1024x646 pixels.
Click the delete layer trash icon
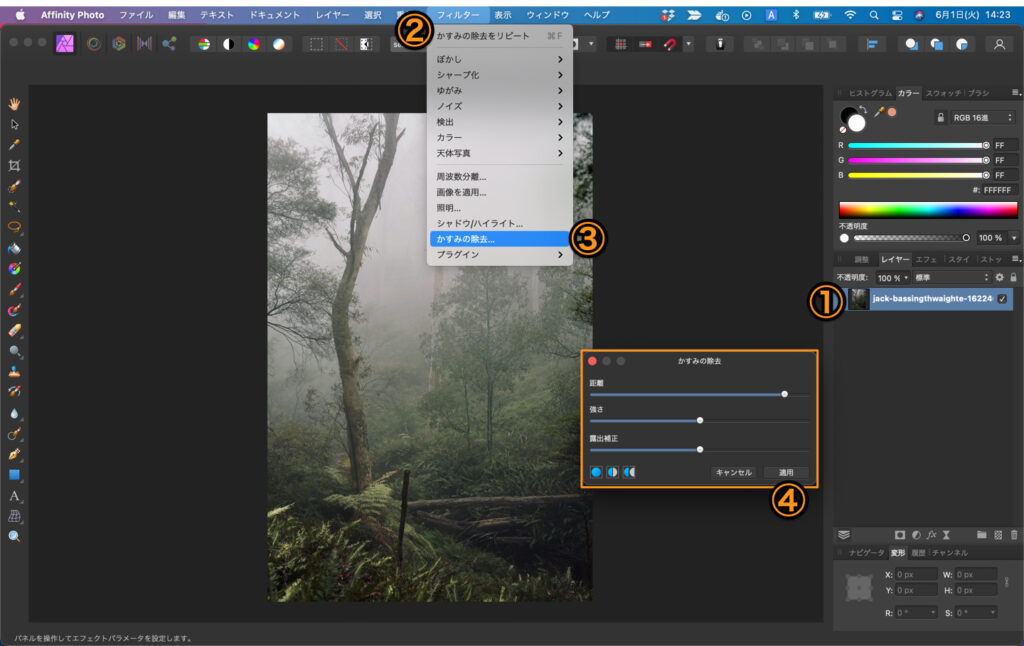click(x=1014, y=535)
